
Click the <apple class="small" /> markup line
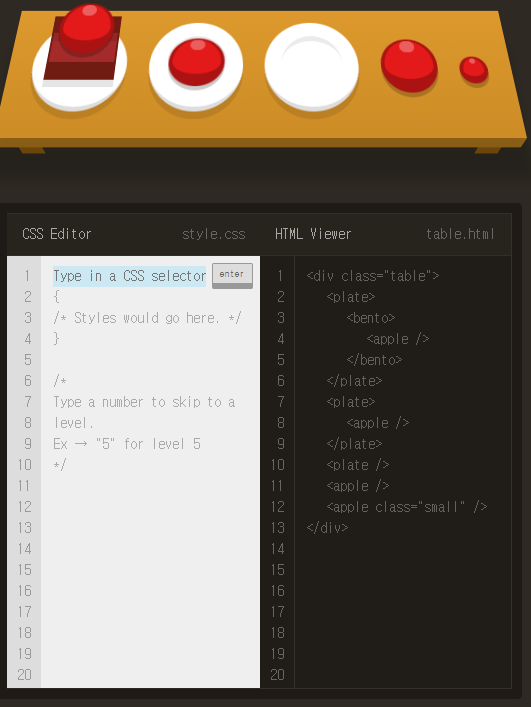click(407, 507)
